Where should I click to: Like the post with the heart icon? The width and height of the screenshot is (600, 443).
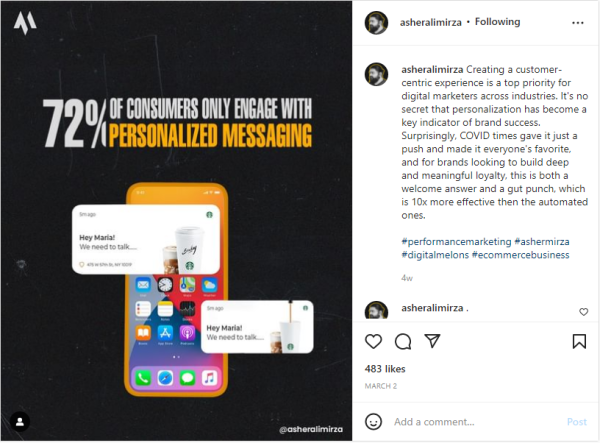point(373,341)
